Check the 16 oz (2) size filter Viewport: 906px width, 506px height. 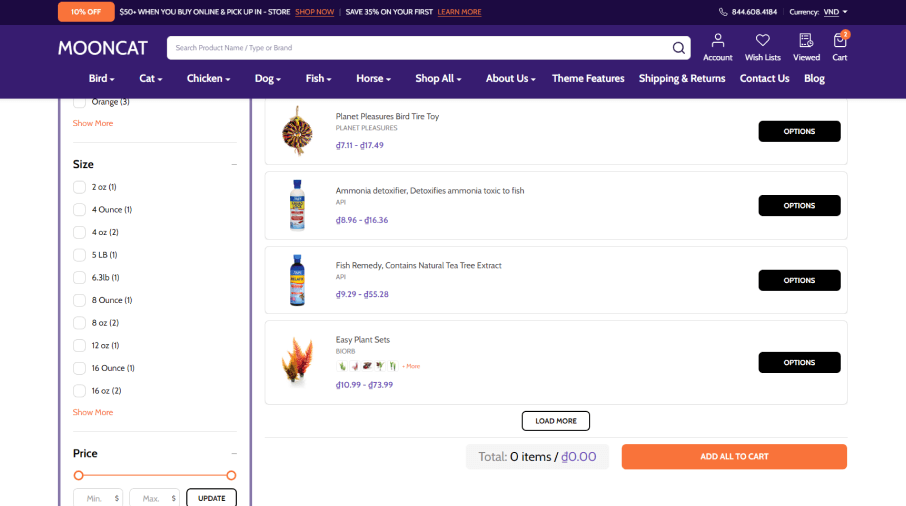point(79,391)
